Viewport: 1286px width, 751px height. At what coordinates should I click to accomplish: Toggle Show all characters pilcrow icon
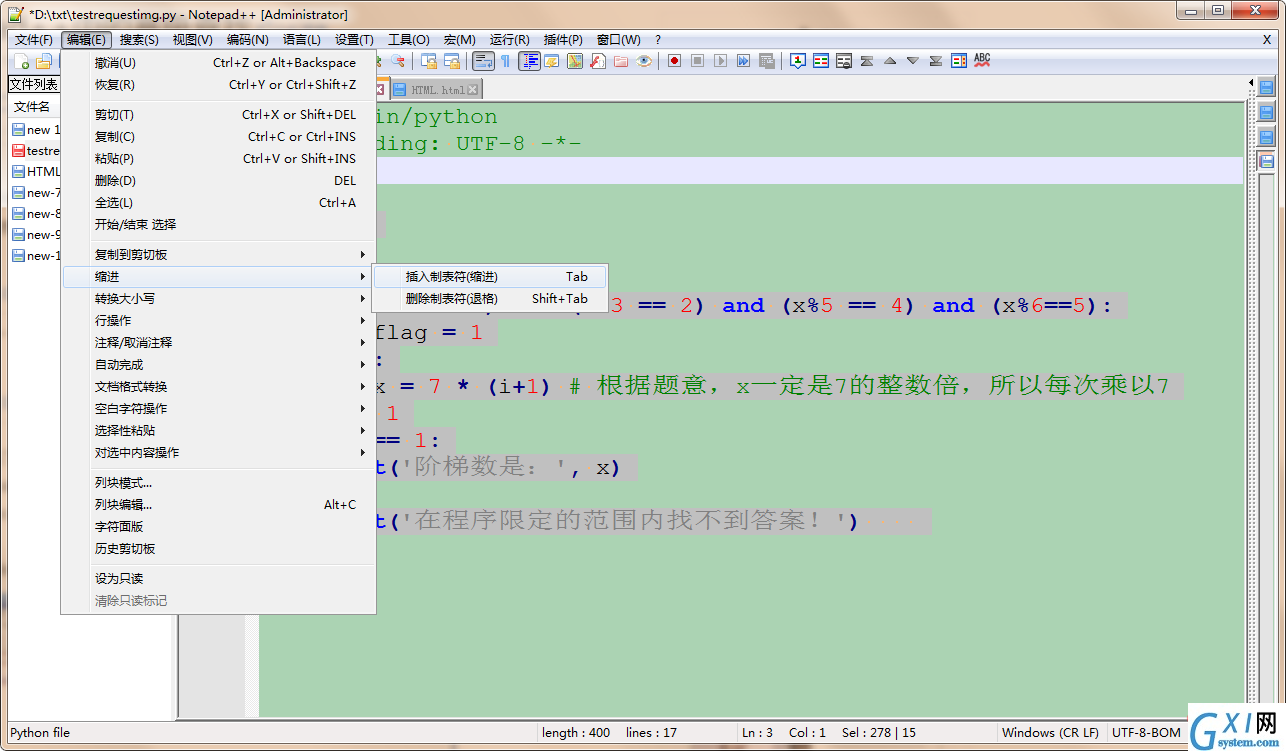[x=506, y=61]
